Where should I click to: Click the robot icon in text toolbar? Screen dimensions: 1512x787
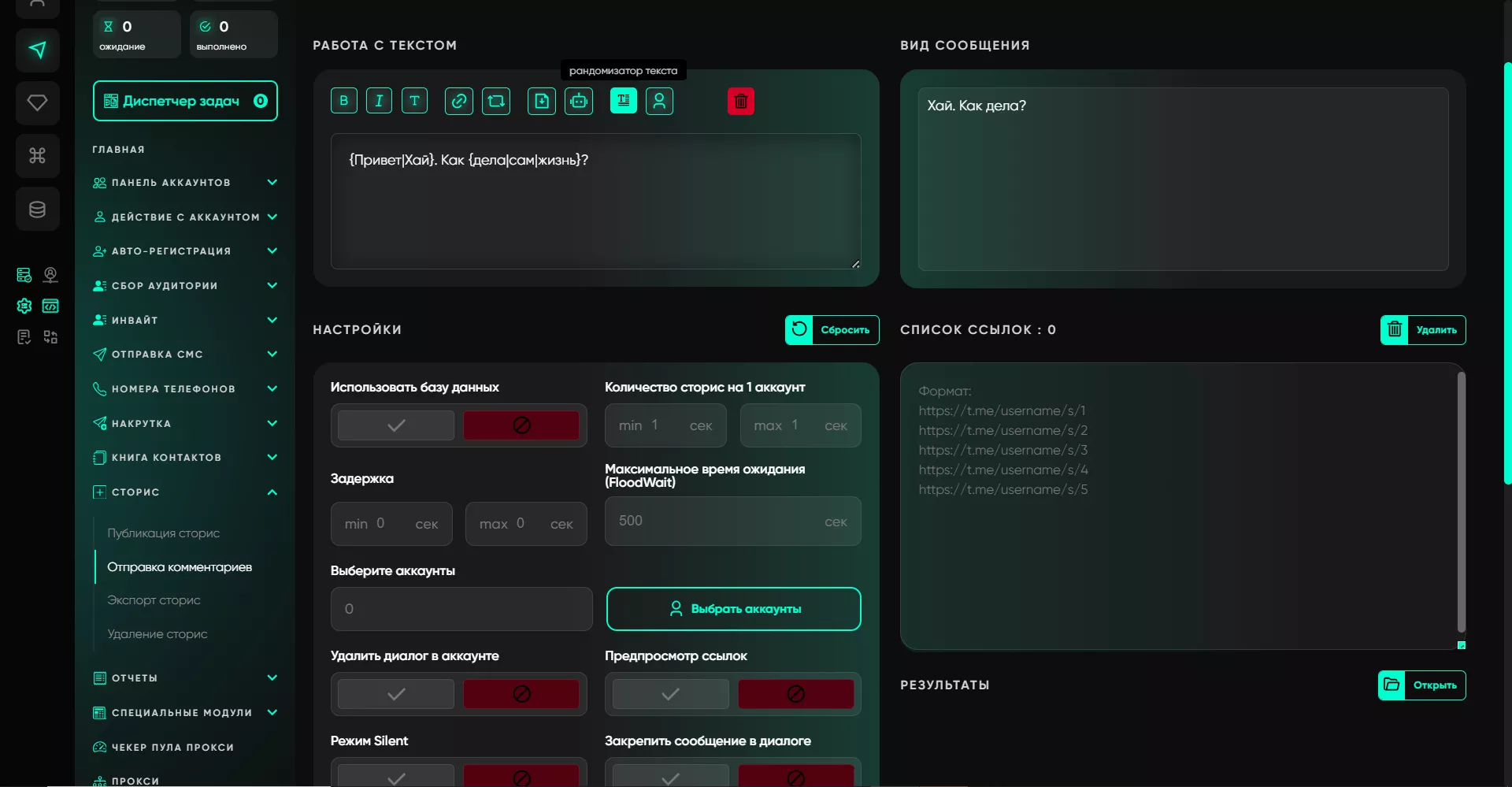pos(579,101)
